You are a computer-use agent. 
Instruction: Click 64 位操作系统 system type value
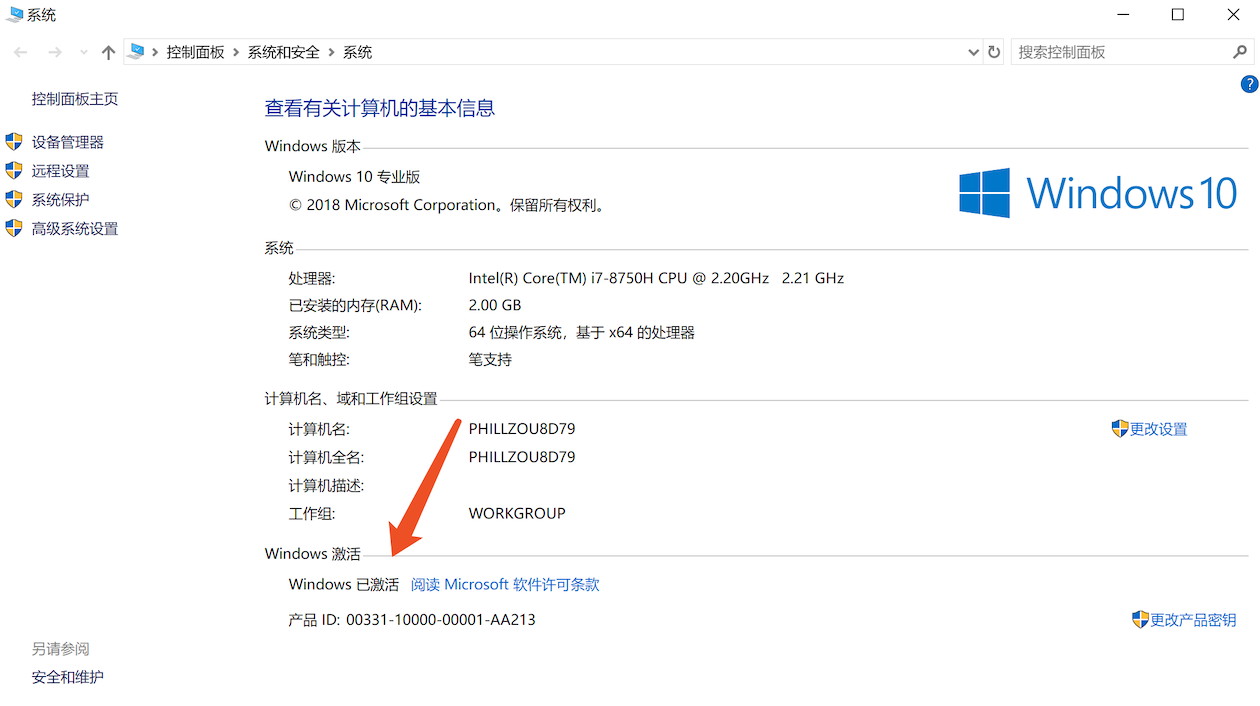[x=581, y=332]
